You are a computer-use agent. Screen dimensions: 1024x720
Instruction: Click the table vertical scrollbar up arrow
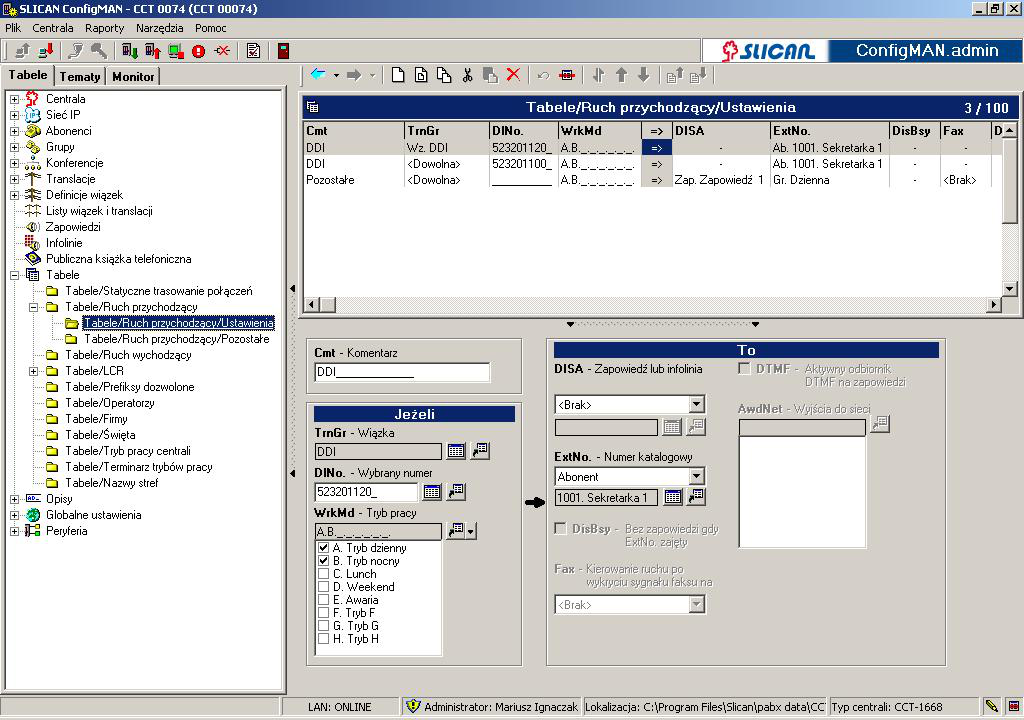coord(1010,131)
